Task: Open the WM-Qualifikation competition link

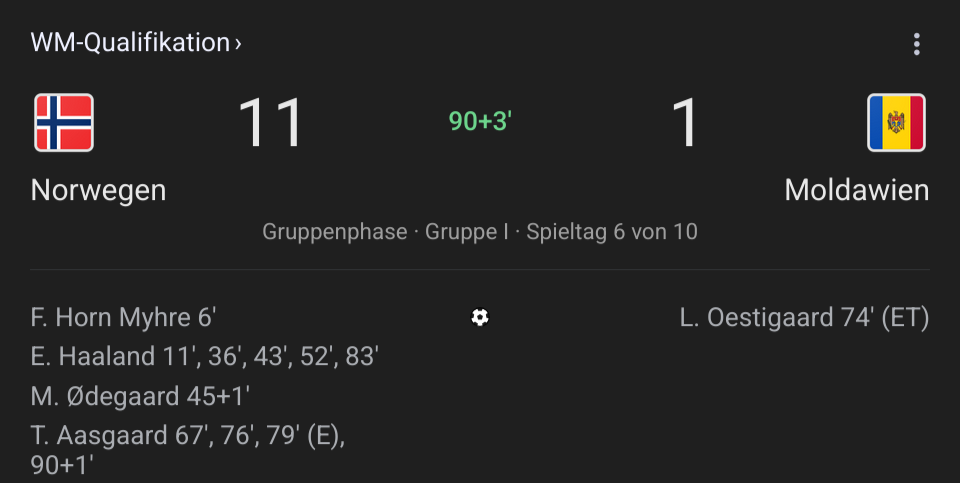Action: coord(135,43)
